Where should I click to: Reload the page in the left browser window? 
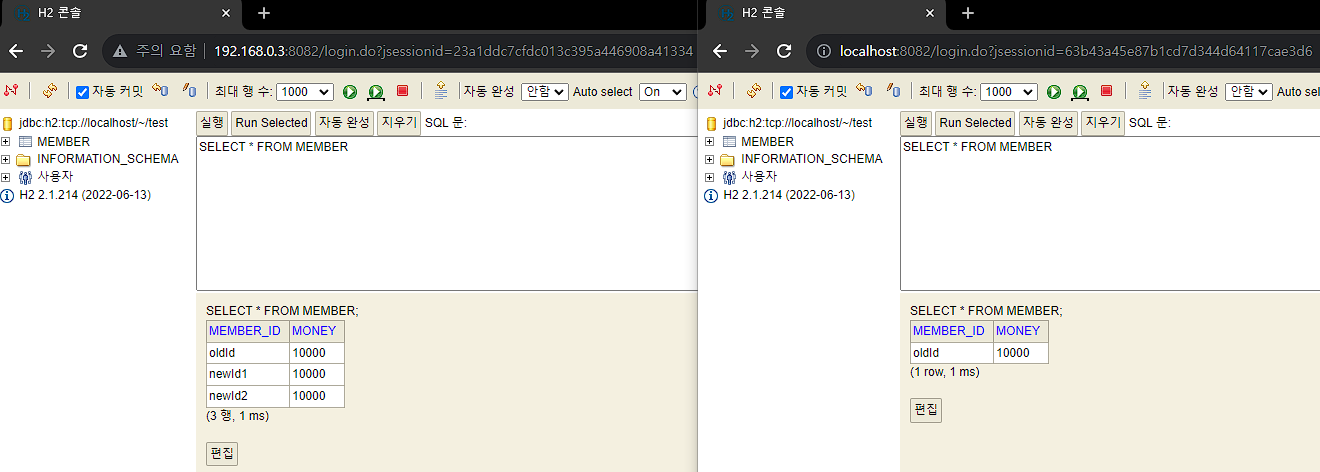81,51
